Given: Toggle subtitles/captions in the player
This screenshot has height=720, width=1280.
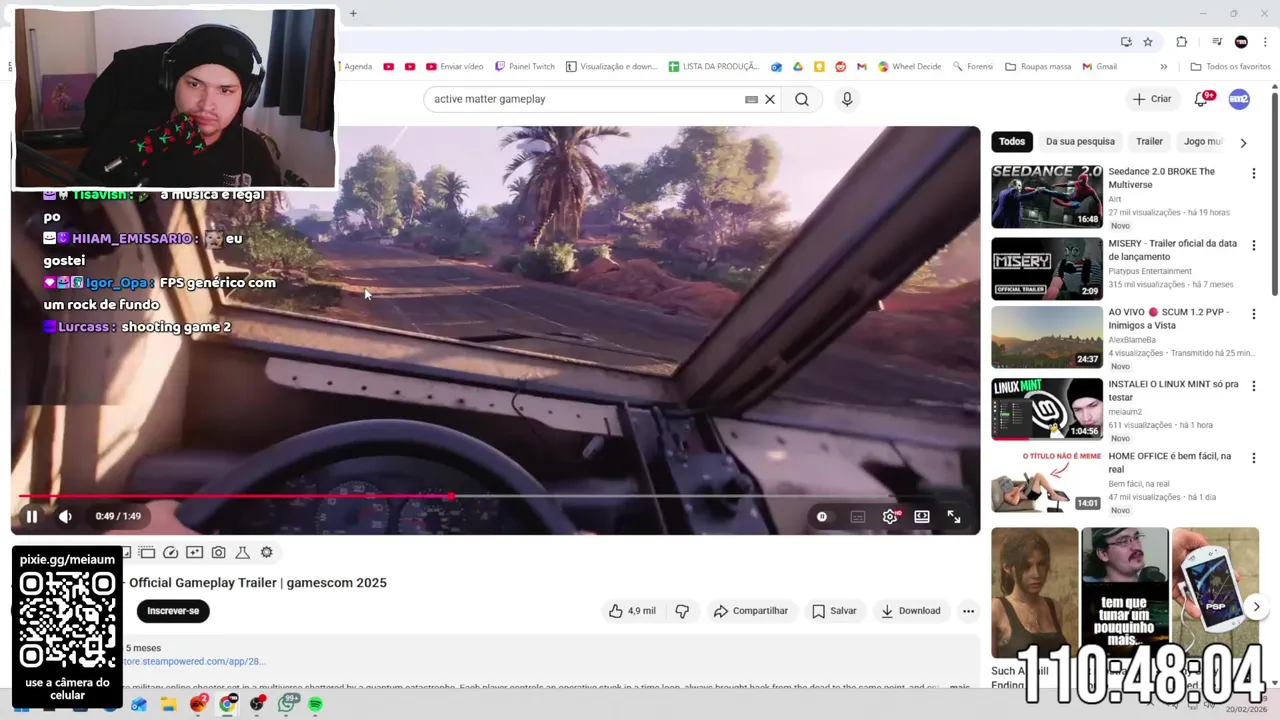Looking at the screenshot, I should [857, 516].
